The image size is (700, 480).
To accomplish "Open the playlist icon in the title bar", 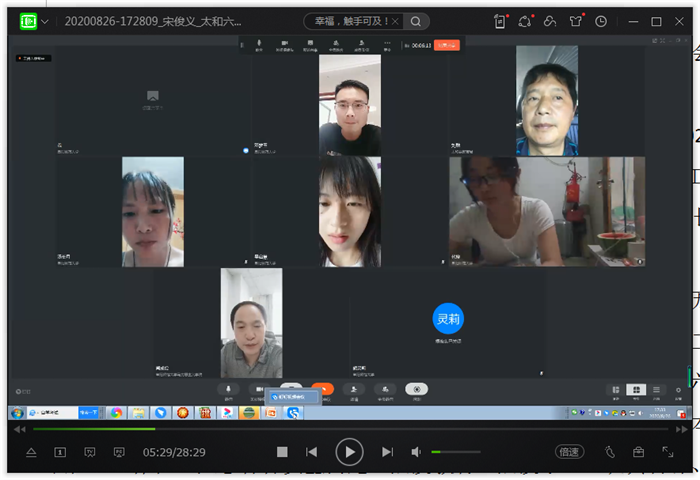I will (x=500, y=21).
